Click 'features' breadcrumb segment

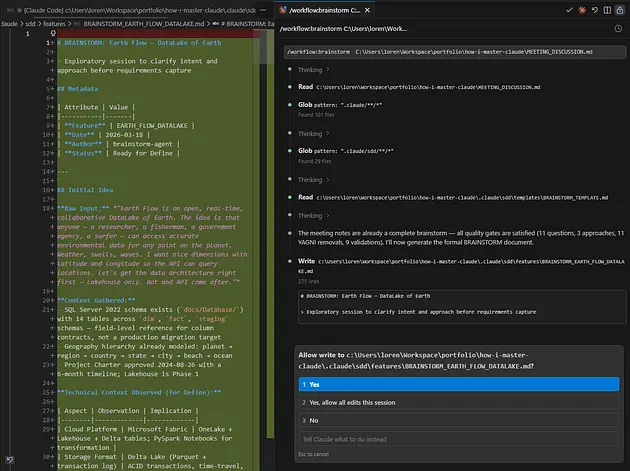point(54,24)
